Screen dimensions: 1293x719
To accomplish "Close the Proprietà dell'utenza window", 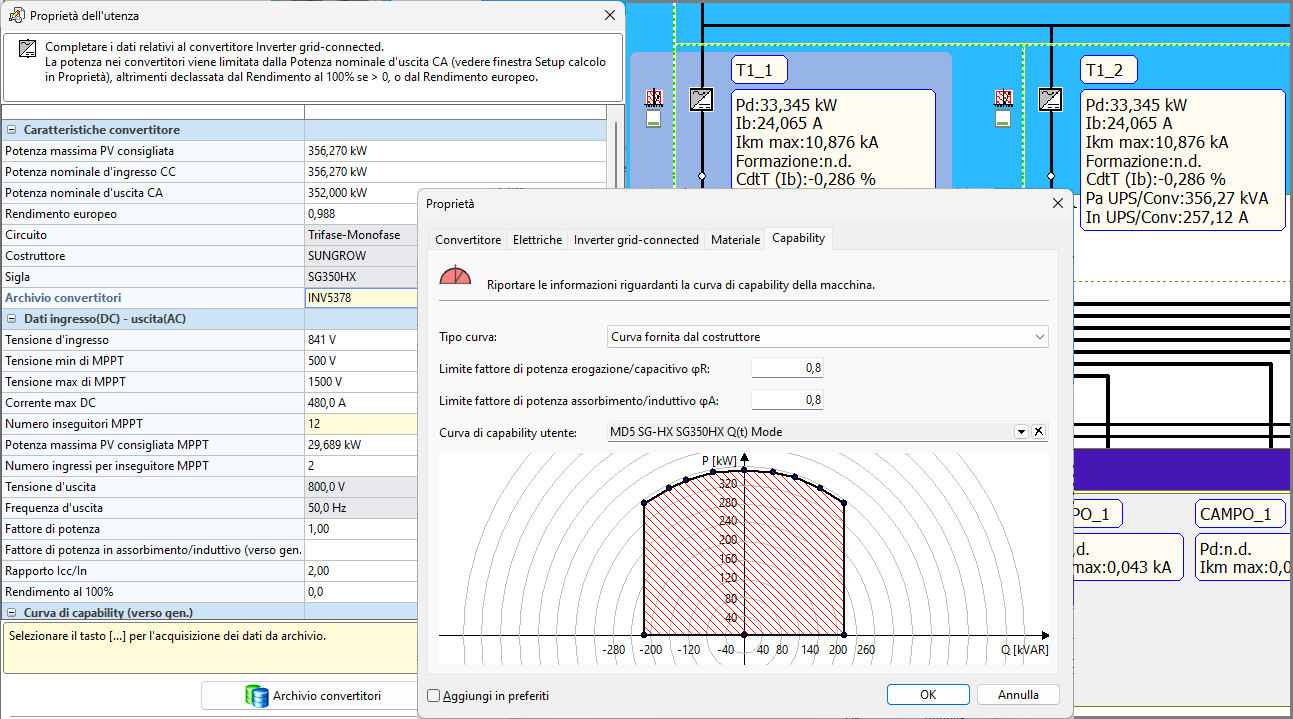I will coord(610,16).
